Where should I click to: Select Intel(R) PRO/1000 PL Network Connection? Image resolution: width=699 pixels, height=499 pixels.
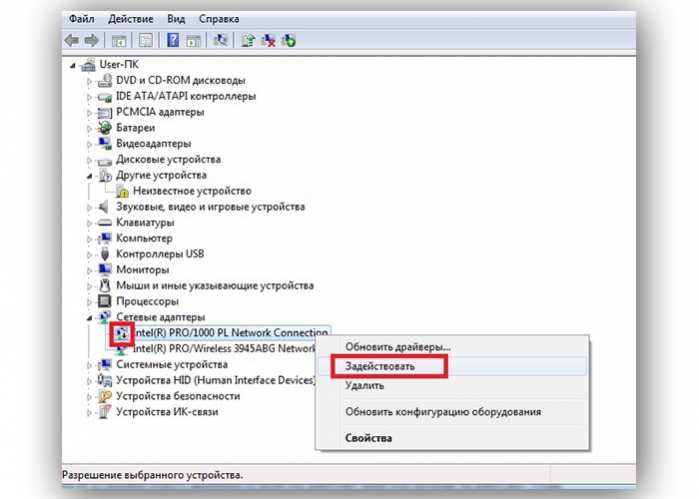tap(230, 333)
